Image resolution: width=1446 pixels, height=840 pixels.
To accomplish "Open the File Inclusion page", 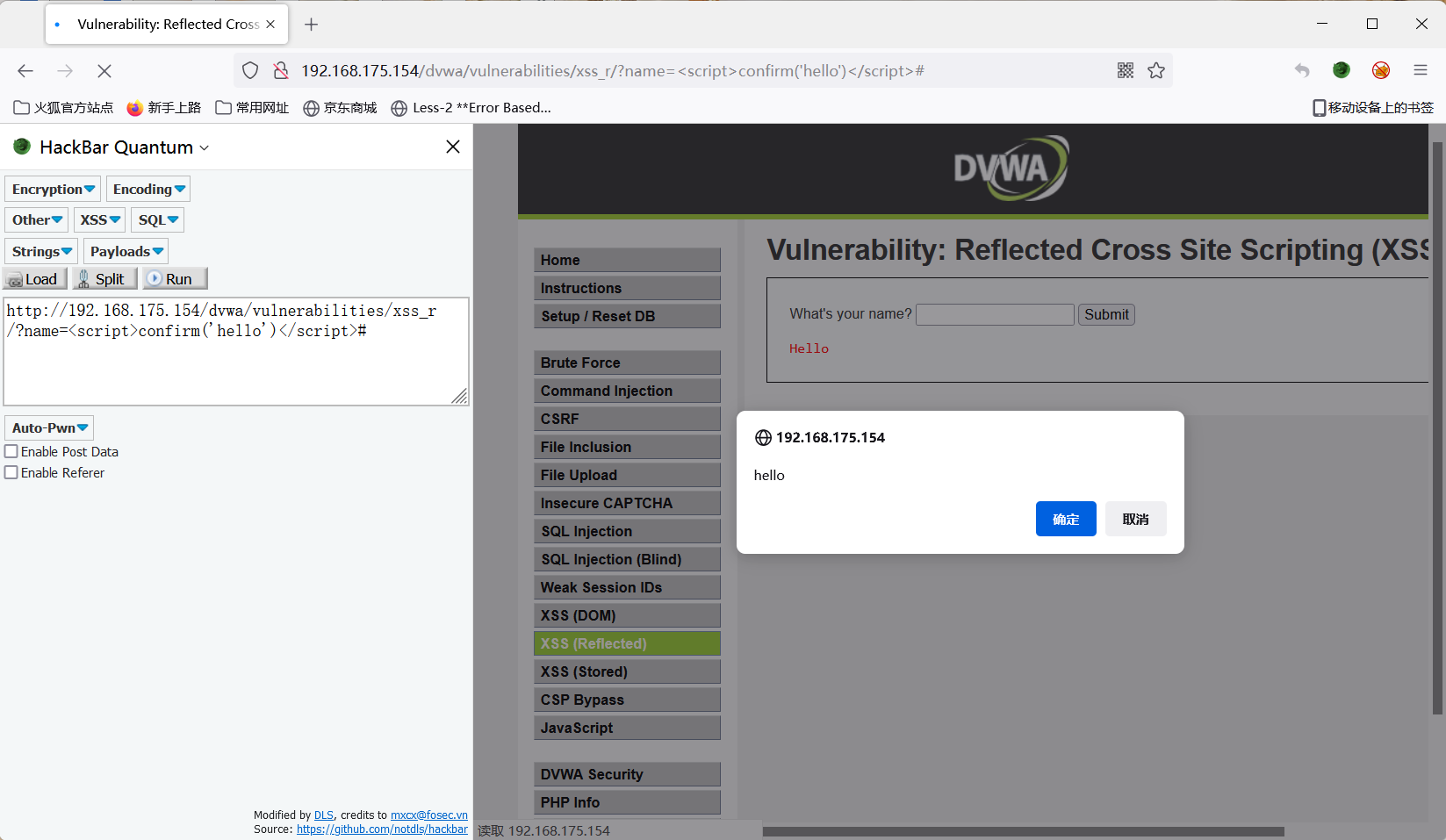I will click(x=627, y=447).
